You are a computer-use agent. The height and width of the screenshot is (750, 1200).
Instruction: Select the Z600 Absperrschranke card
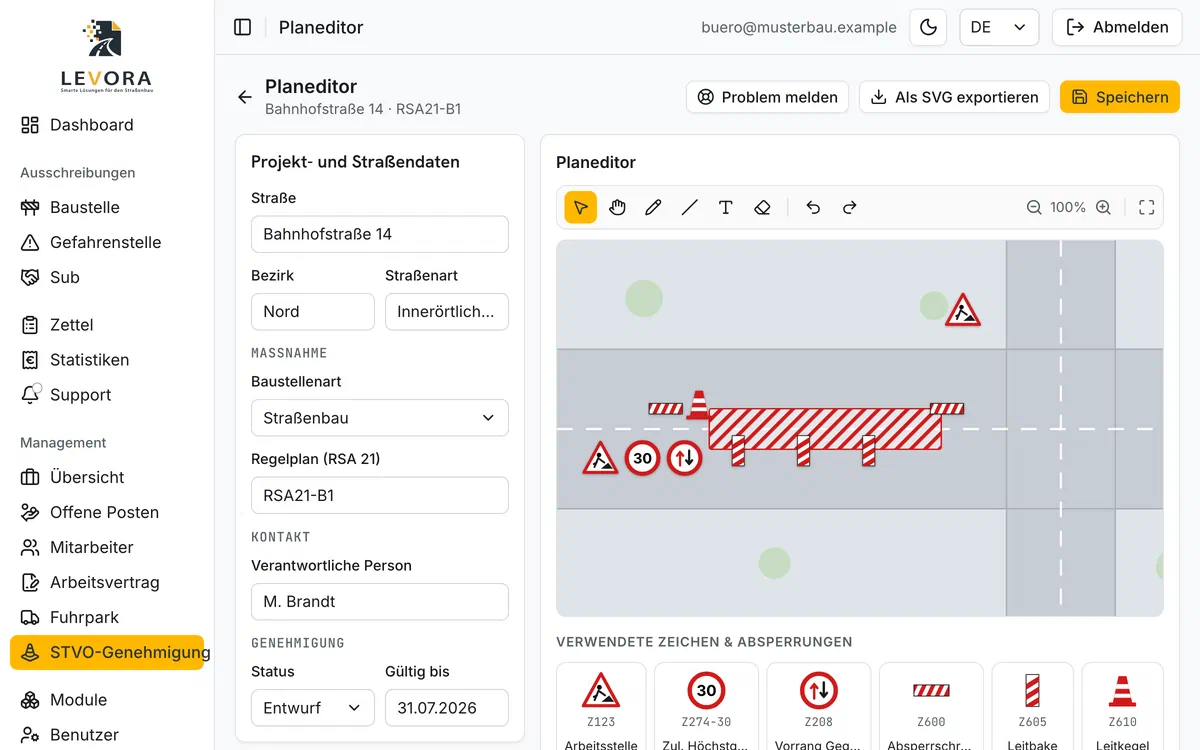pos(931,707)
